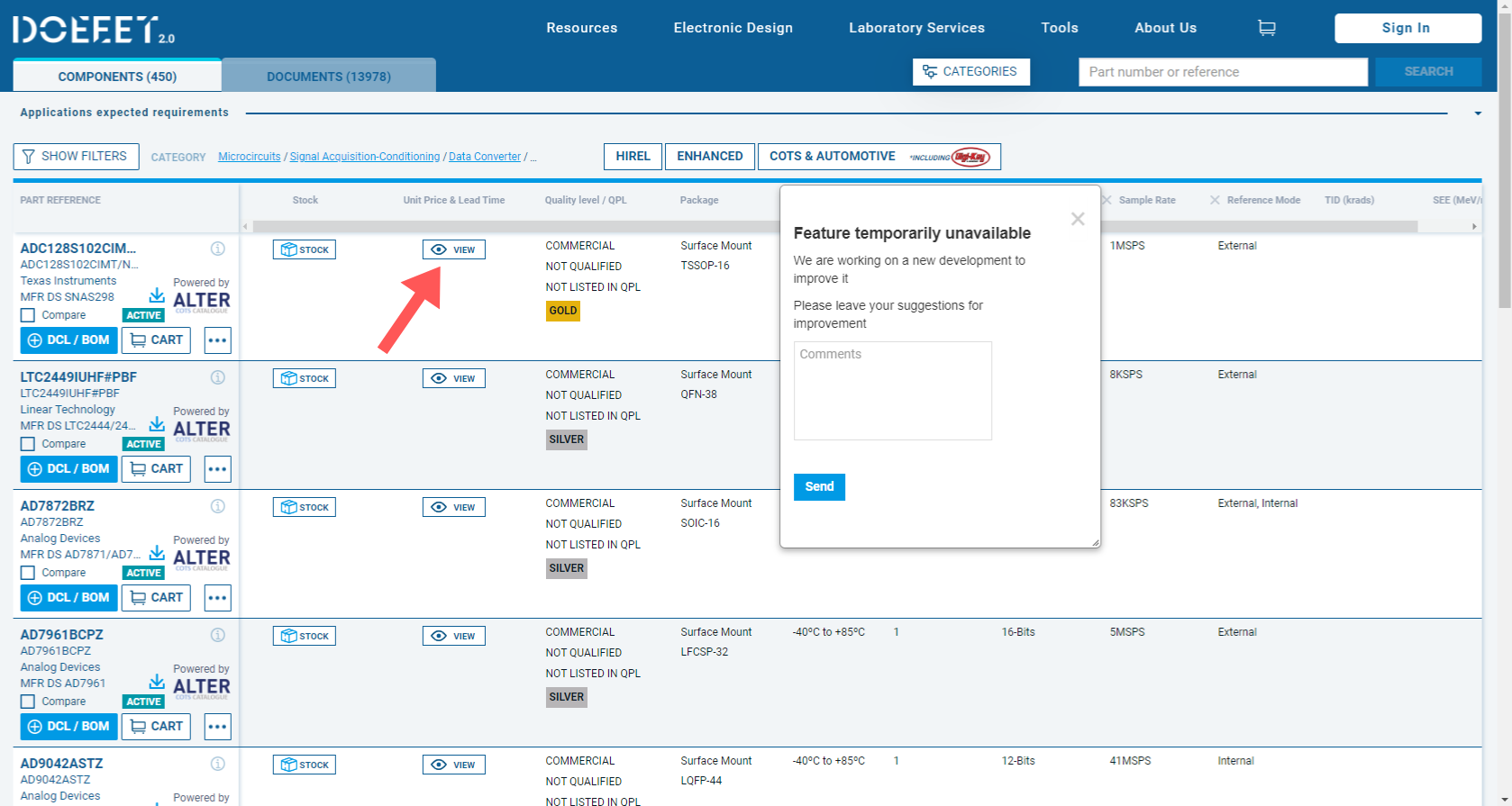Download datasheet for AD7872BRZ part
This screenshot has height=806, width=1512.
point(157,553)
